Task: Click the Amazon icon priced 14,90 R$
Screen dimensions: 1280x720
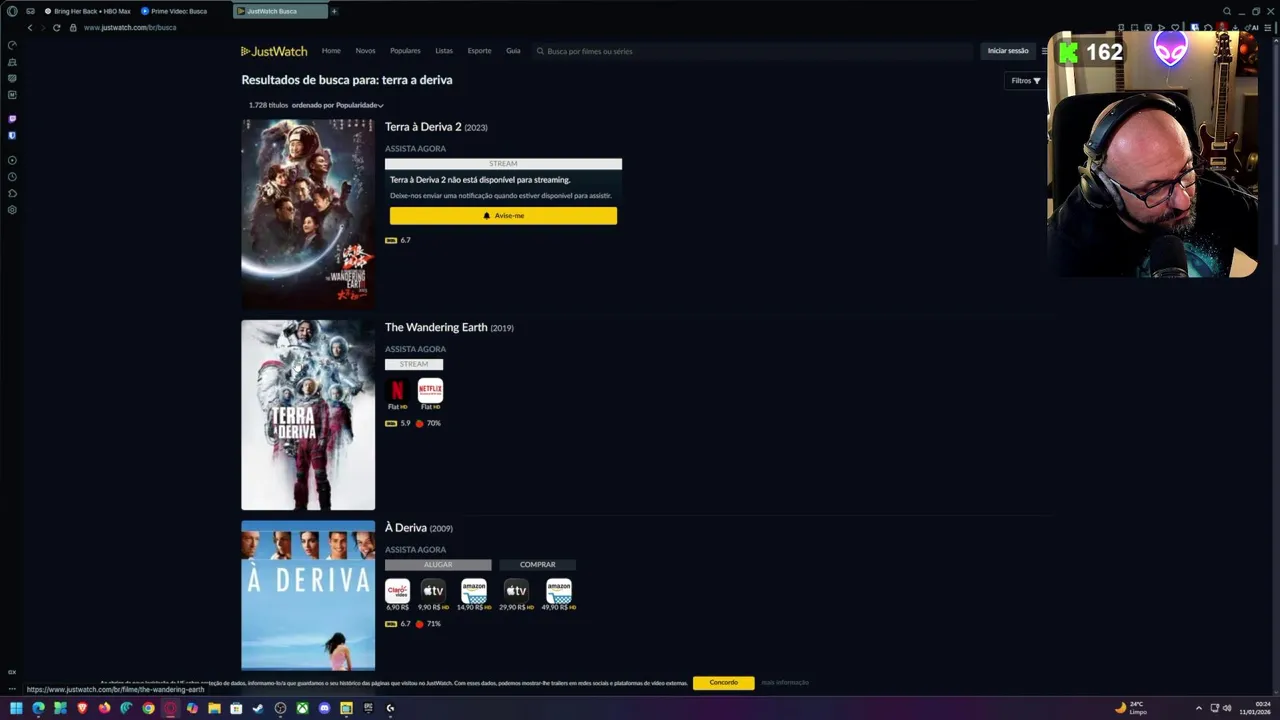Action: coord(473,591)
